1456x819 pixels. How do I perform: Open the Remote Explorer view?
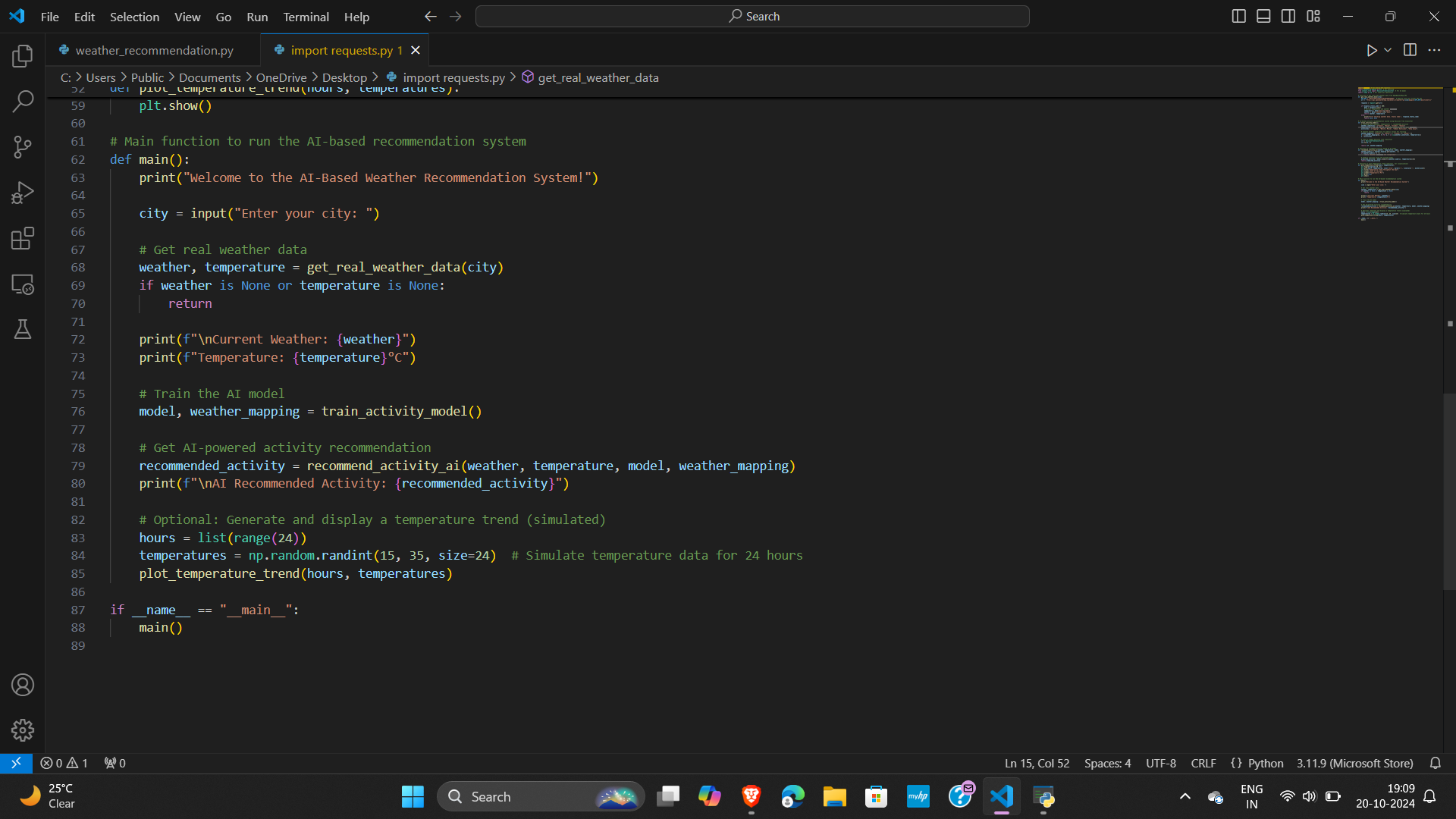coord(23,284)
